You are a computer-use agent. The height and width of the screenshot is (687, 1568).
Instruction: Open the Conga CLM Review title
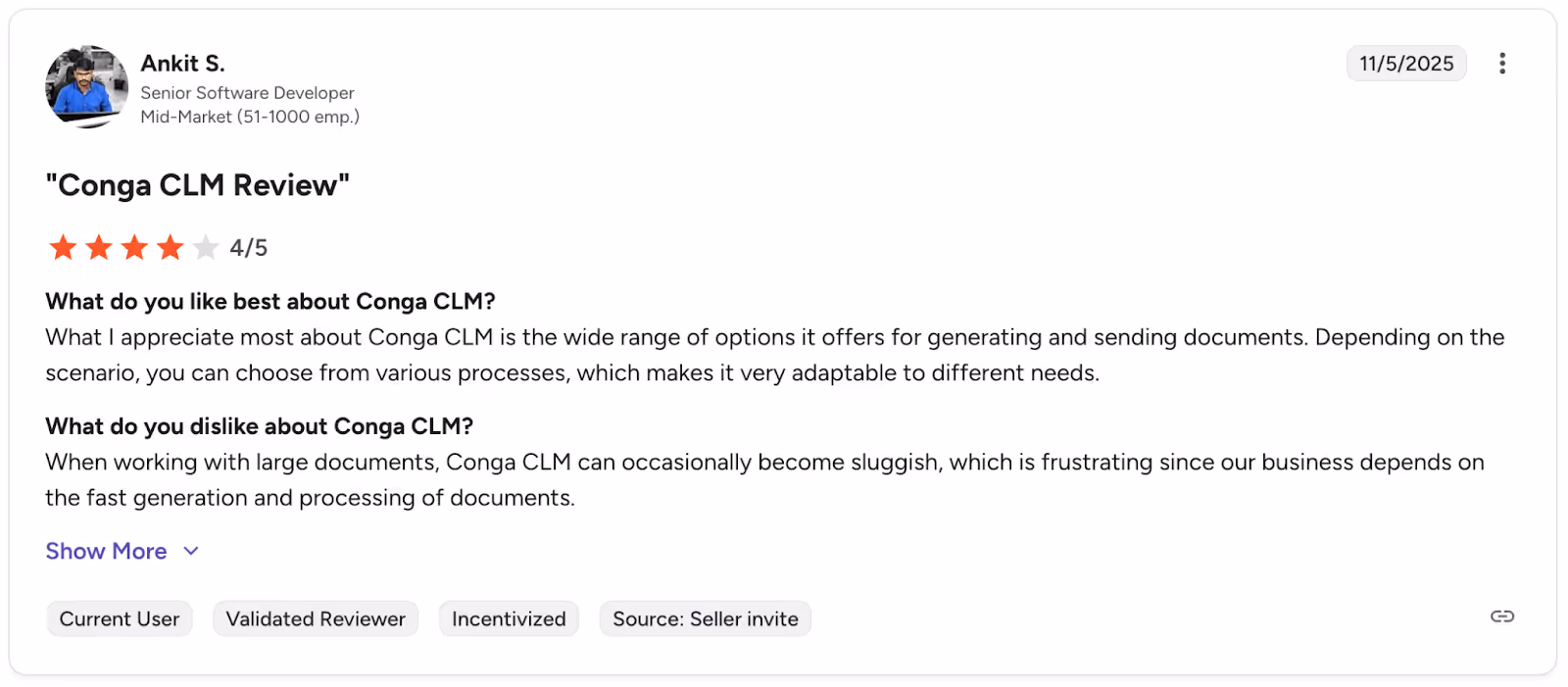197,184
